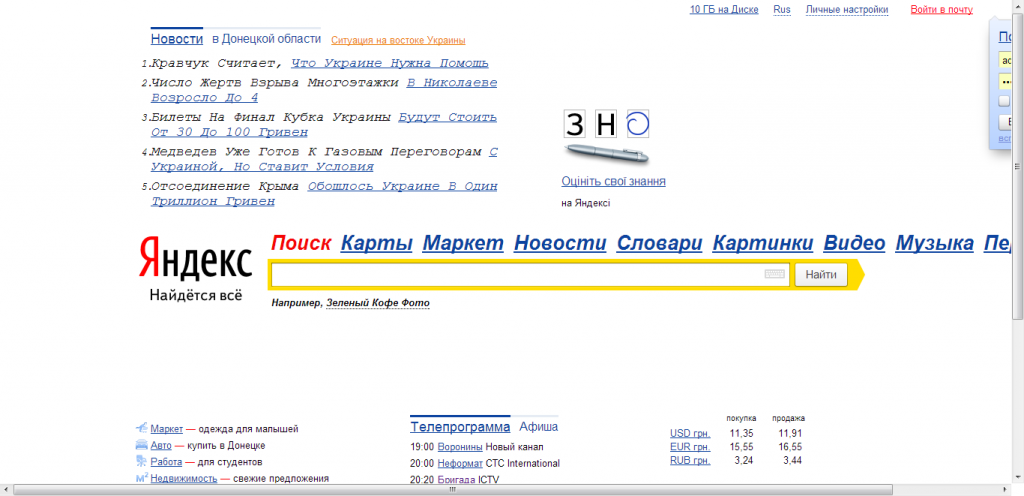Click the Найти search button
Image resolution: width=1024 pixels, height=496 pixels.
[x=821, y=275]
